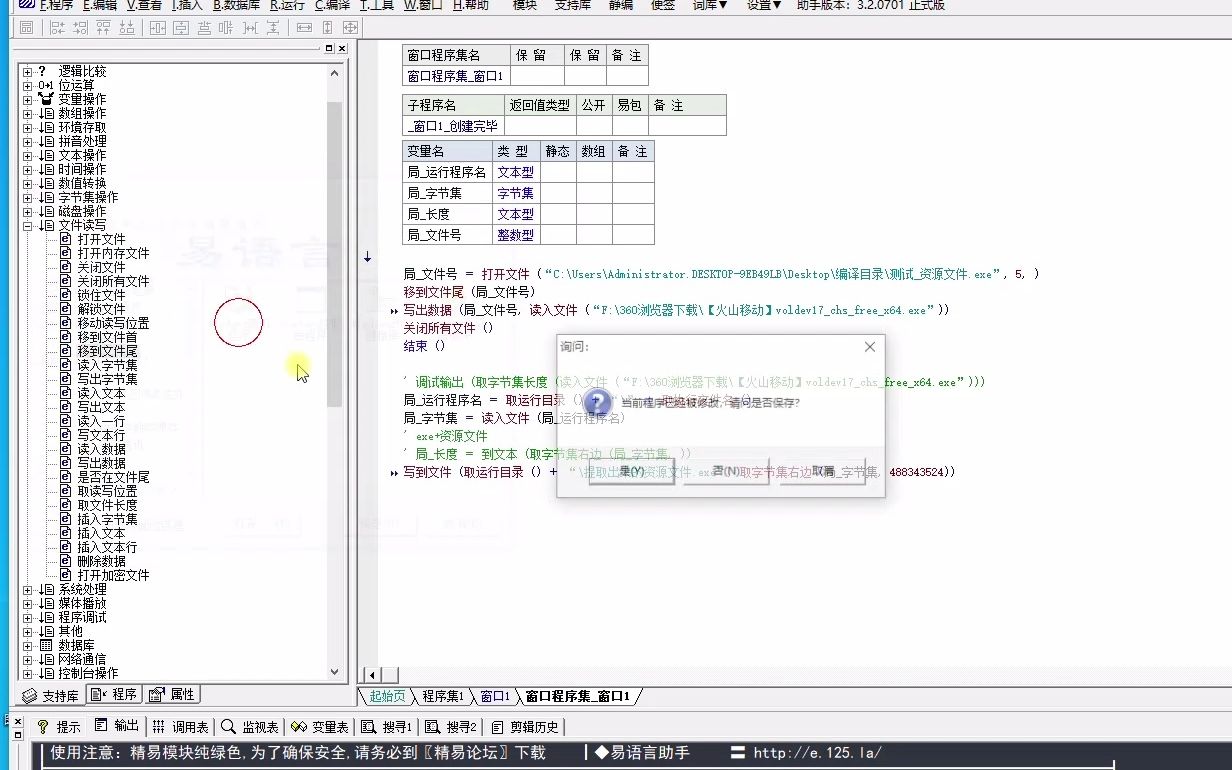1232x770 pixels.
Task: Switch to the 属性 panel tab
Action: pyautogui.click(x=175, y=694)
